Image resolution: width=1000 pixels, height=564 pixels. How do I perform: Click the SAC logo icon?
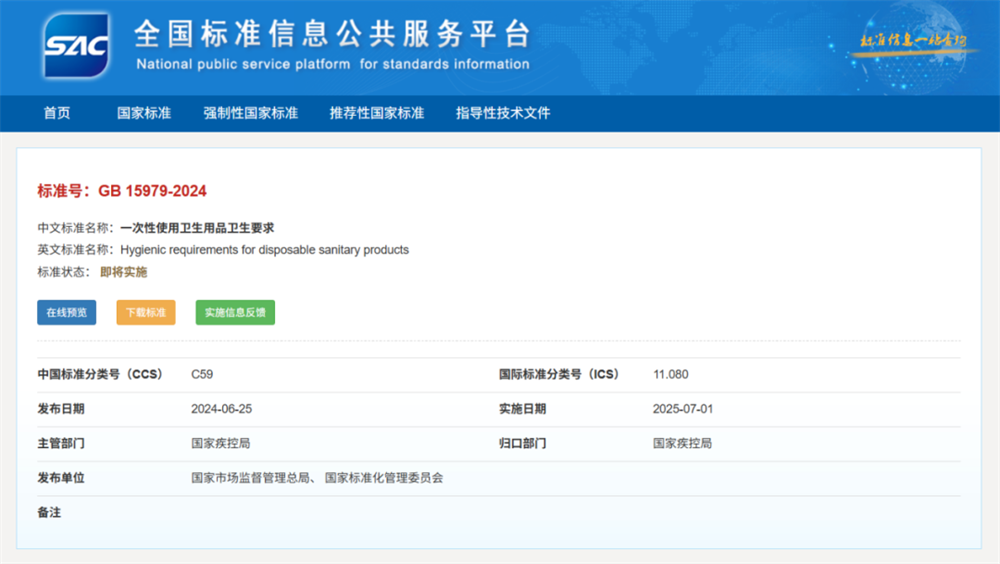pos(76,46)
